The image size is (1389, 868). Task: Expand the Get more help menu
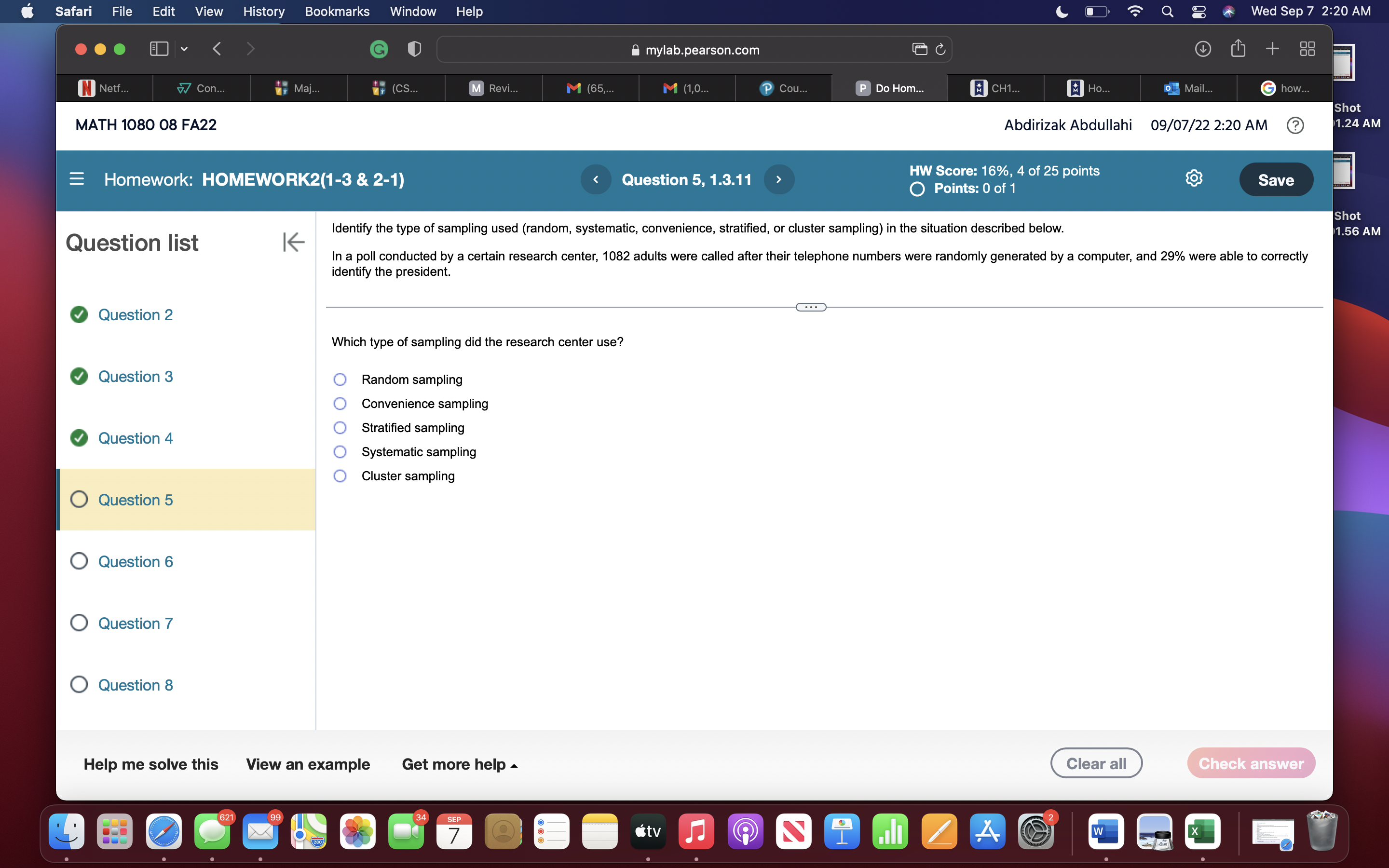459,764
